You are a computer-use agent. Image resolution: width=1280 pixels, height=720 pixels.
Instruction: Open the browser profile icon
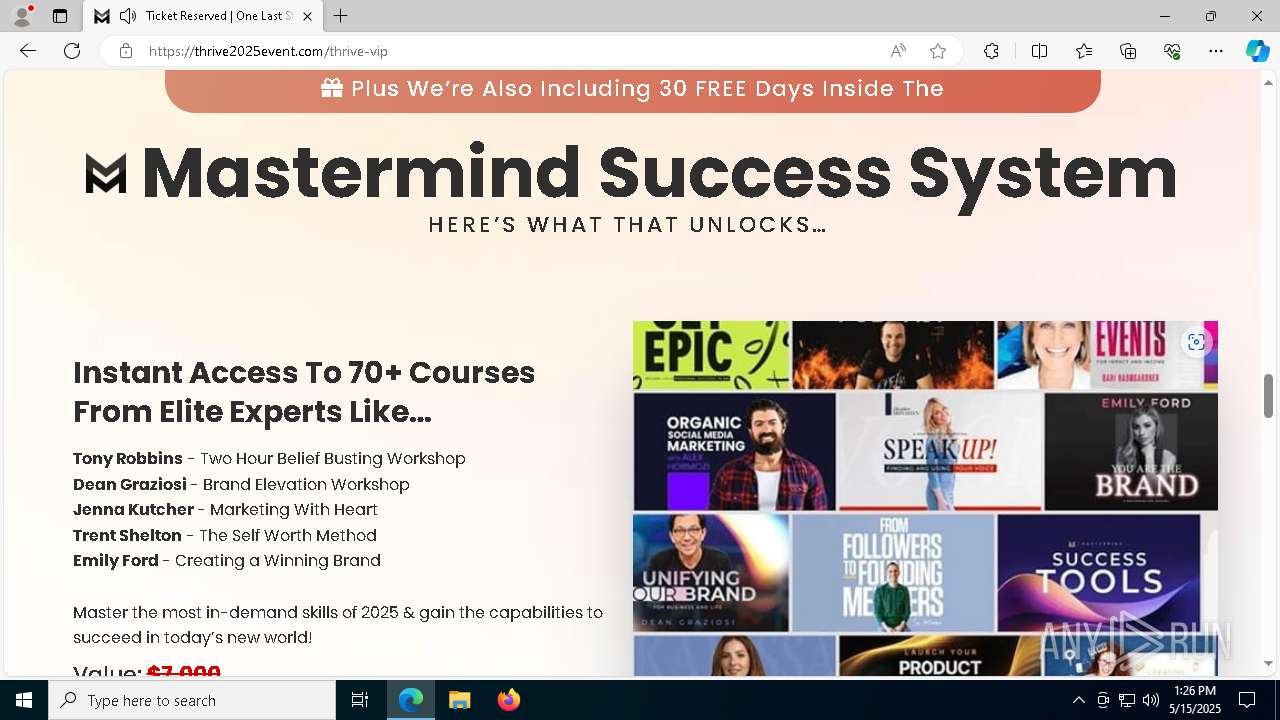click(22, 16)
